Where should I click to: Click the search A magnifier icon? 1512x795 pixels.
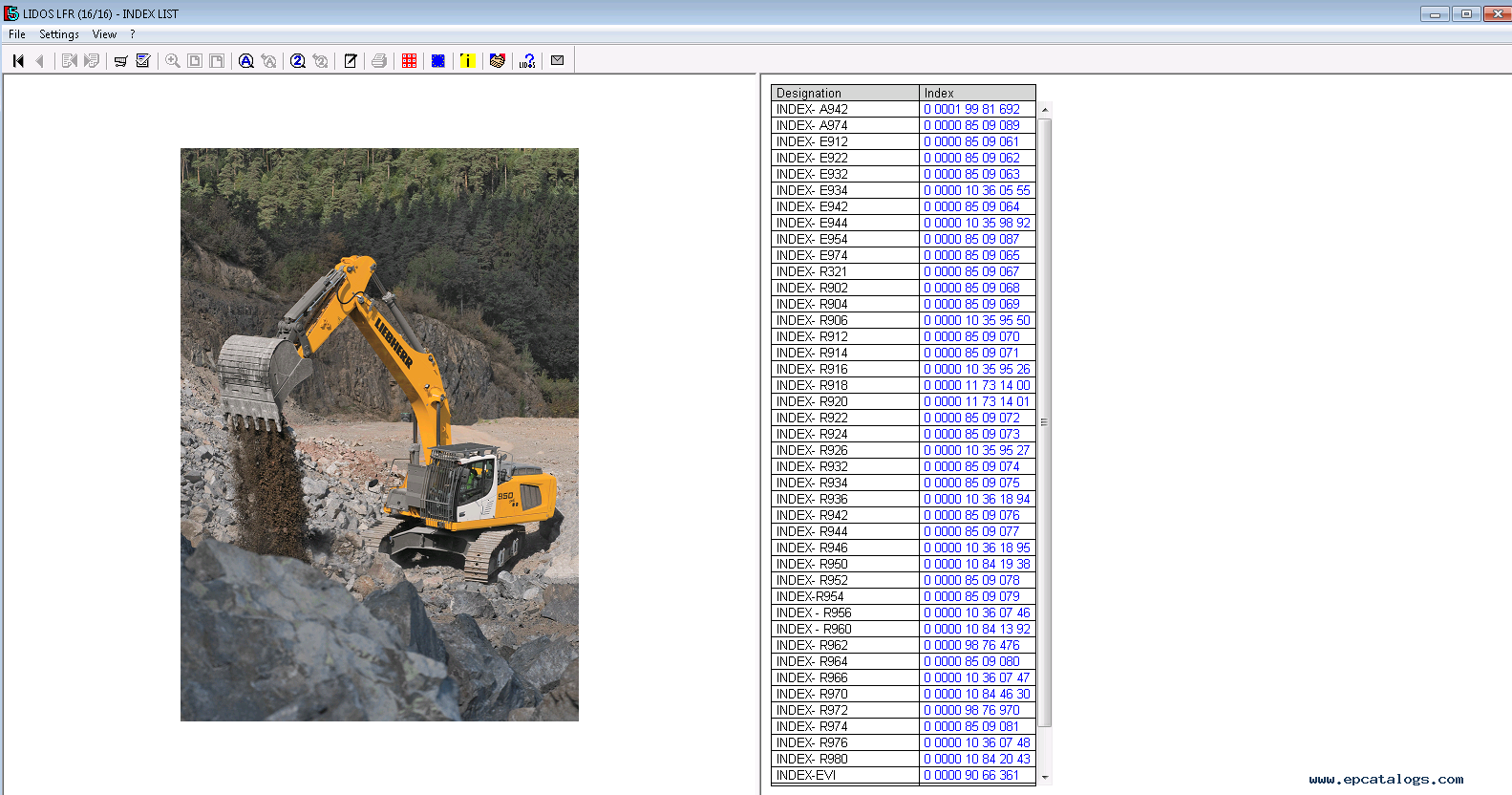246,61
